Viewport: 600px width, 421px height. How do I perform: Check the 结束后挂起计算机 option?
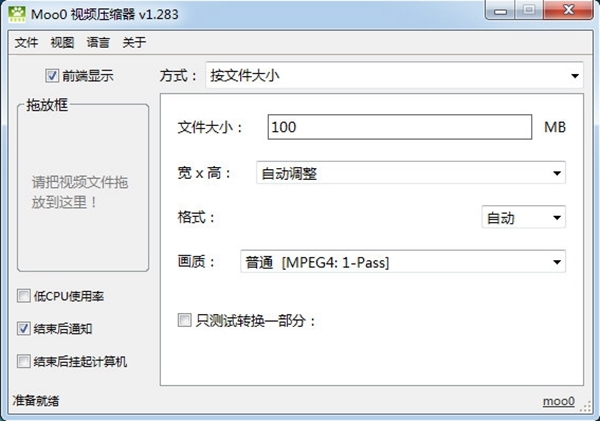pos(23,361)
